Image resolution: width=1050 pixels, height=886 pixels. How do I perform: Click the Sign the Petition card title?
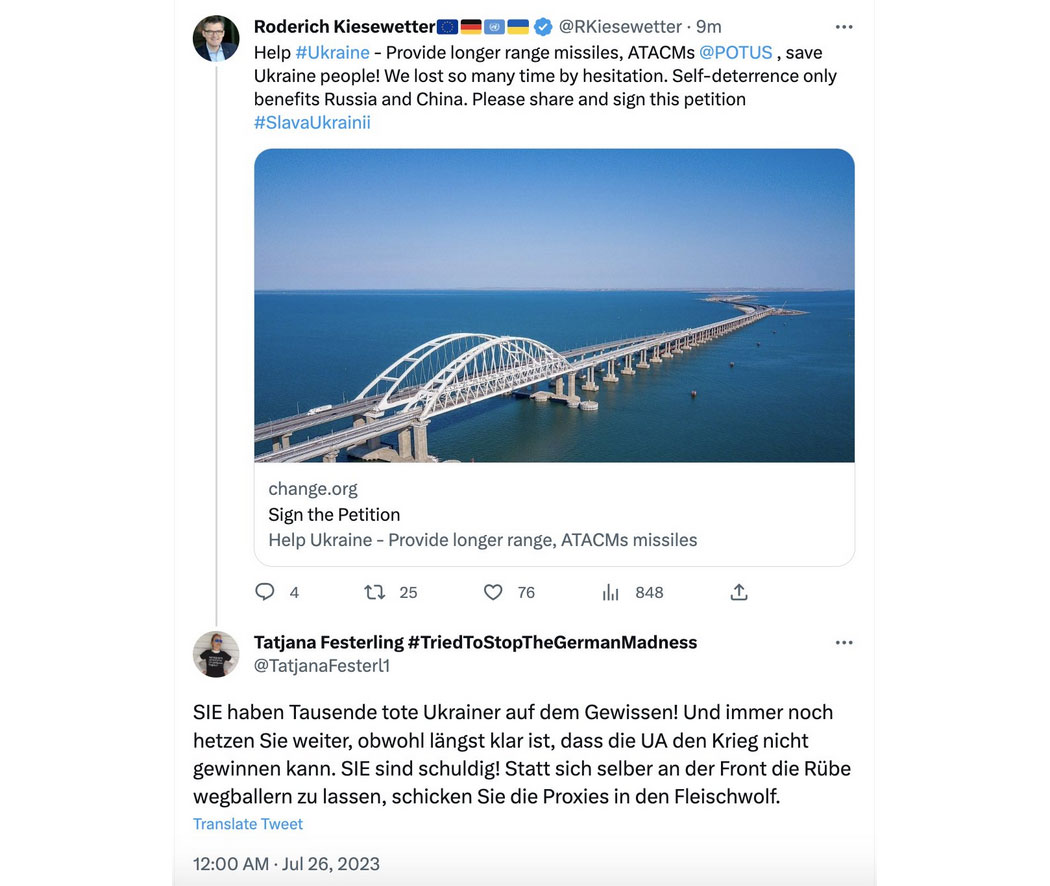pyautogui.click(x=334, y=514)
